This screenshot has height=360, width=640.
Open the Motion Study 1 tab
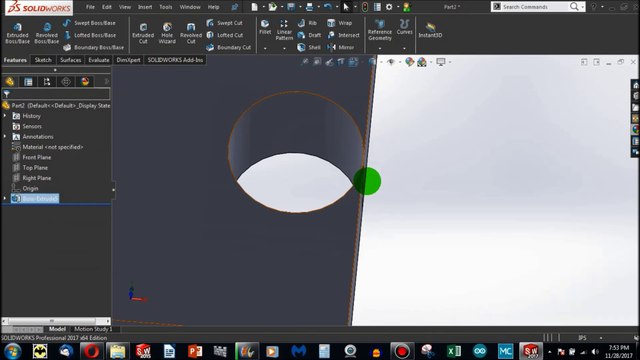pos(93,329)
